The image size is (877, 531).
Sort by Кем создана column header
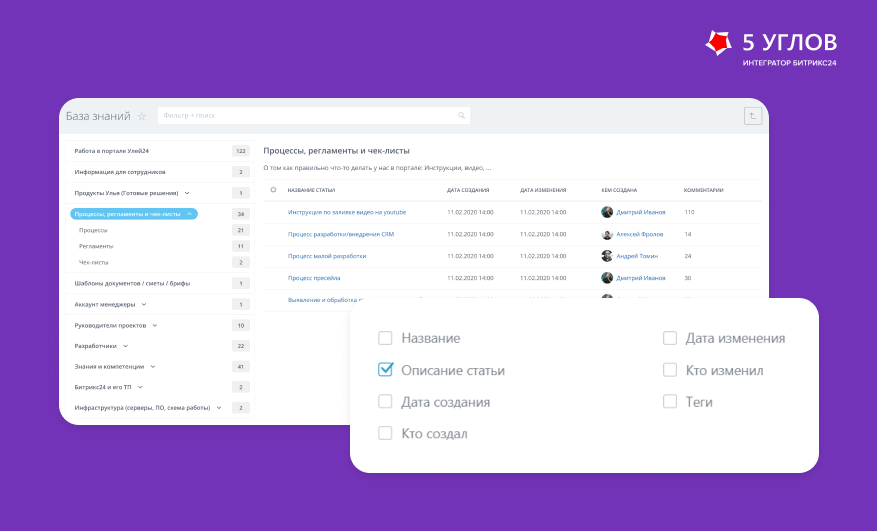pyautogui.click(x=619, y=190)
